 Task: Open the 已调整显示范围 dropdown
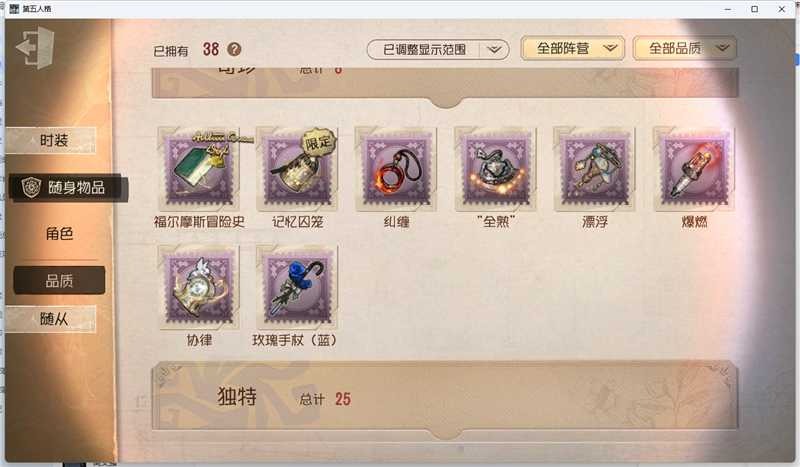(438, 50)
